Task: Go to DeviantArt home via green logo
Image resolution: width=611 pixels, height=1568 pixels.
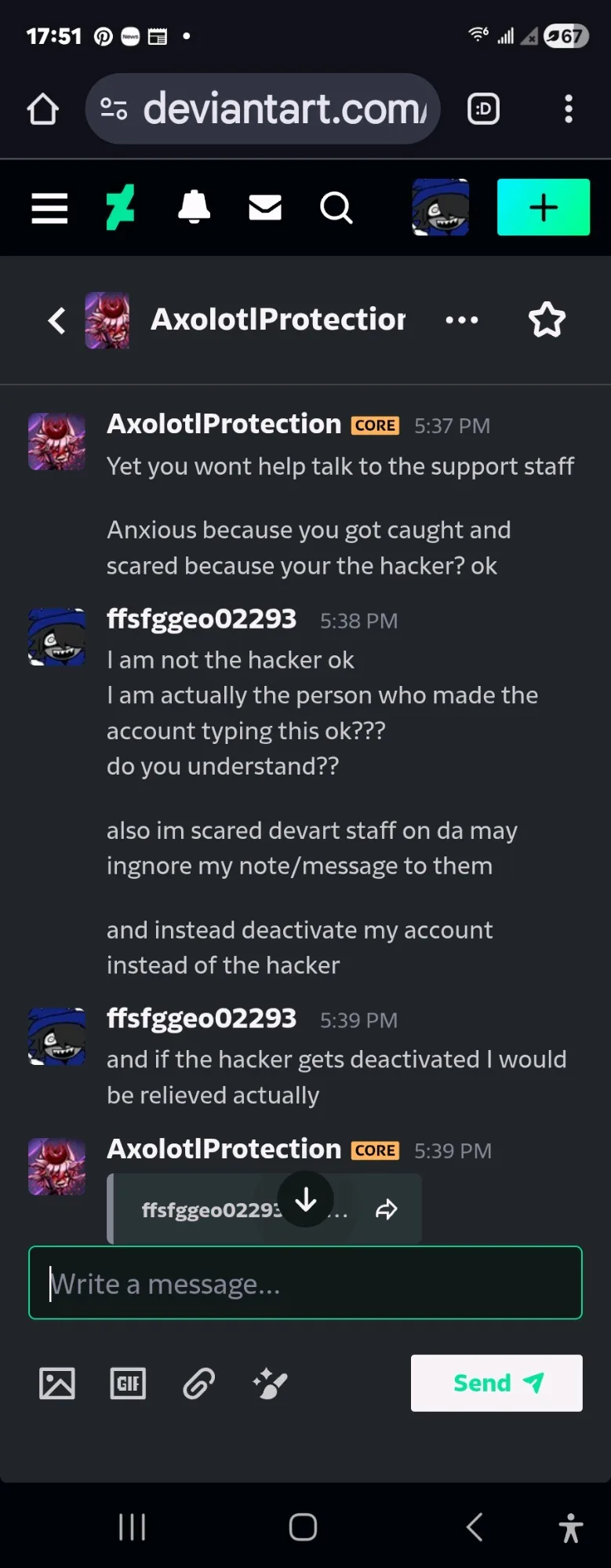Action: [121, 208]
